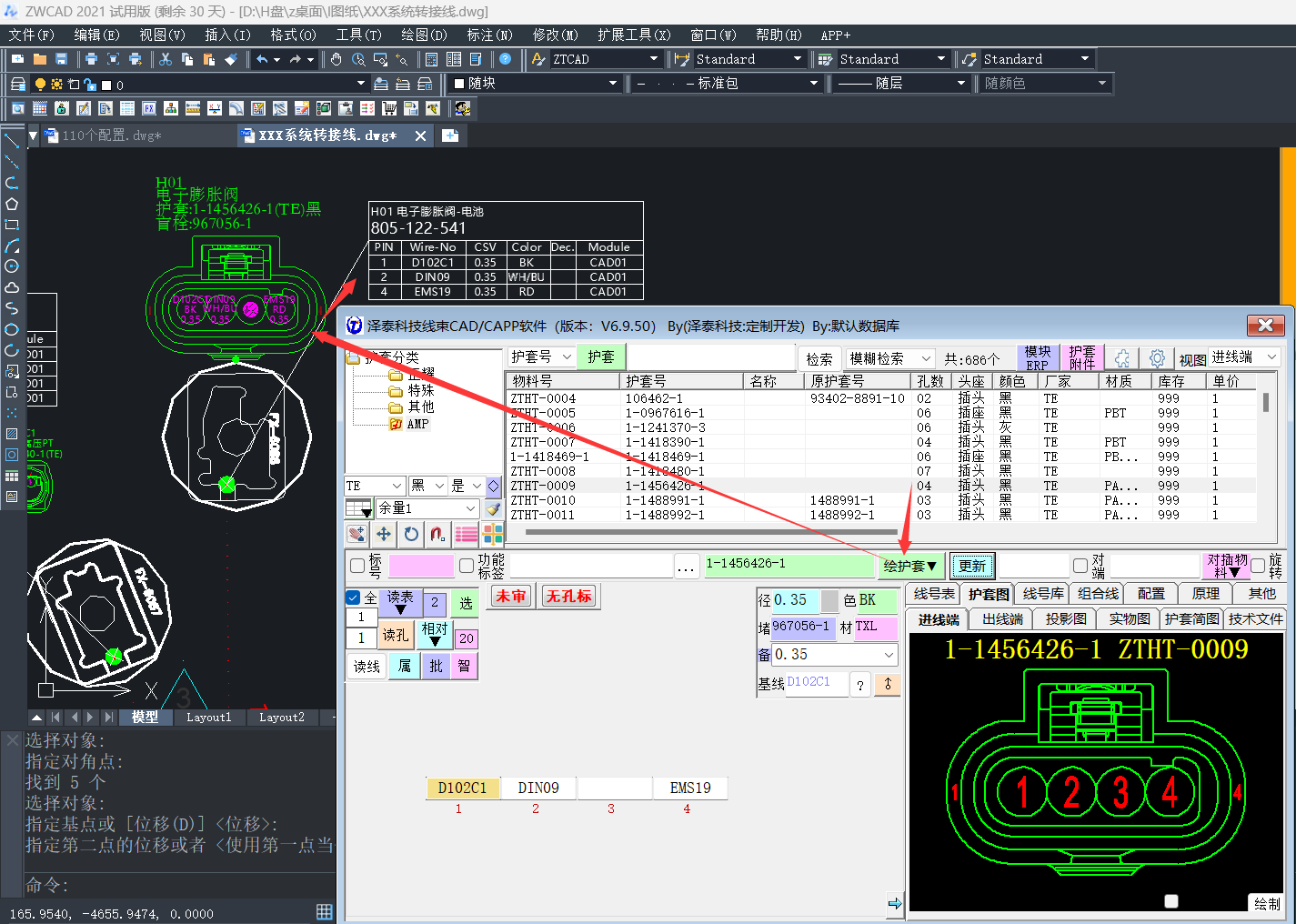Open the ZTCAD text style dropdown
Viewport: 1296px width, 924px height.
[x=653, y=59]
